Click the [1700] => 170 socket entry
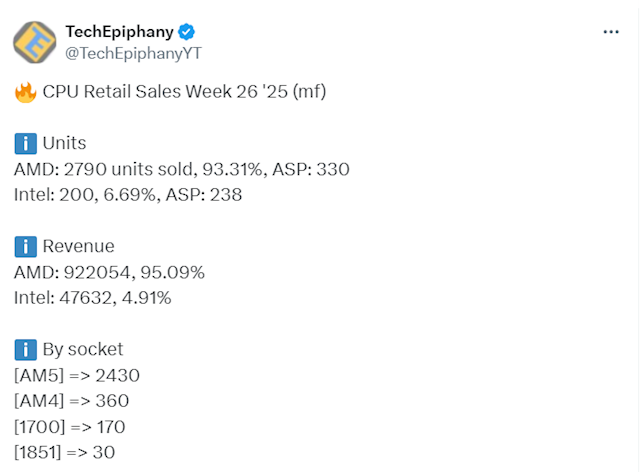Viewport: 640px width, 472px height. 69,427
